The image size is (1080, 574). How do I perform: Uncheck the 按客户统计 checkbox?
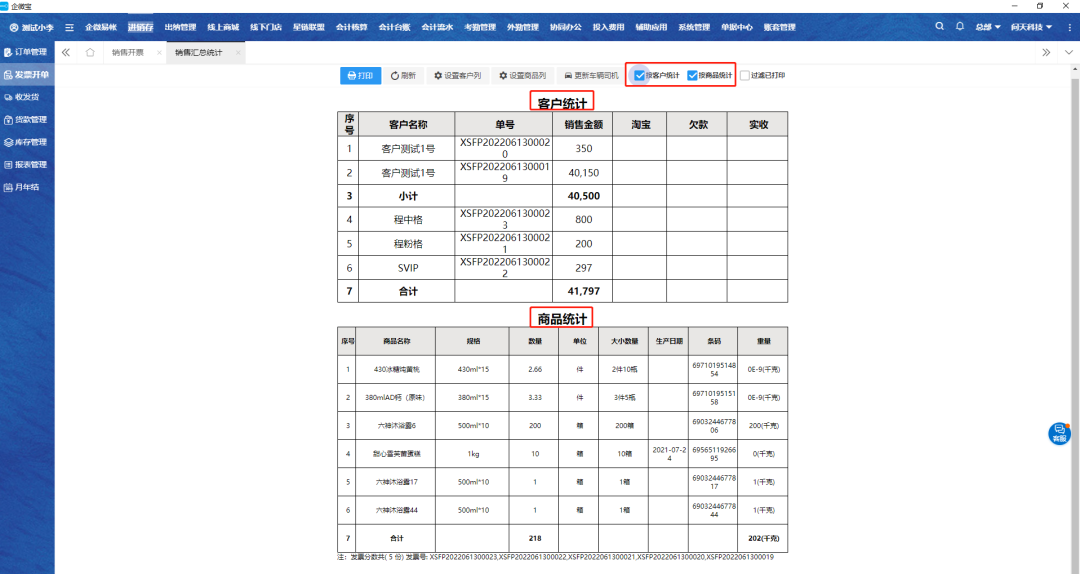pos(640,75)
